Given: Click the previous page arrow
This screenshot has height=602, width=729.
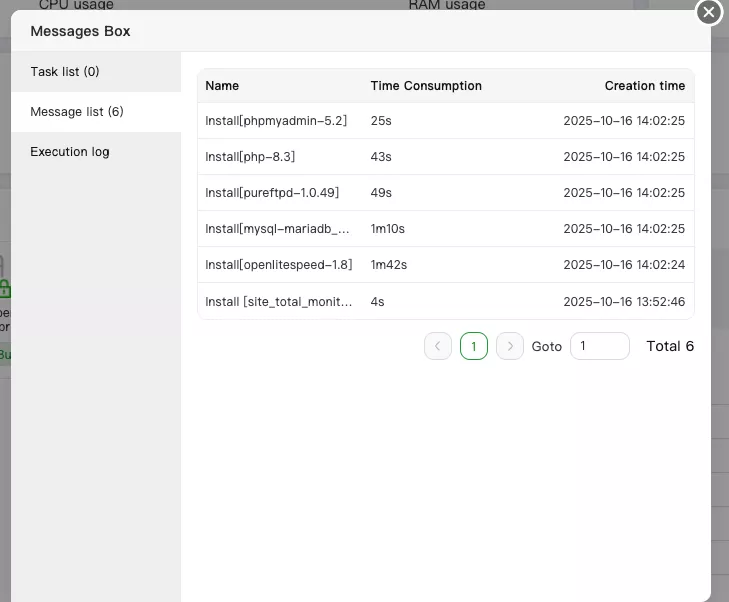Looking at the screenshot, I should click(438, 346).
